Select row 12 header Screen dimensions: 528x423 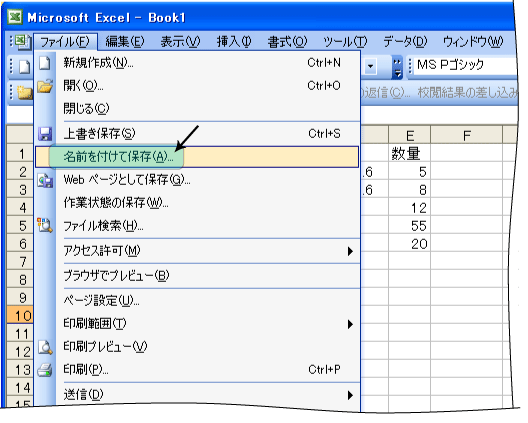20,352
